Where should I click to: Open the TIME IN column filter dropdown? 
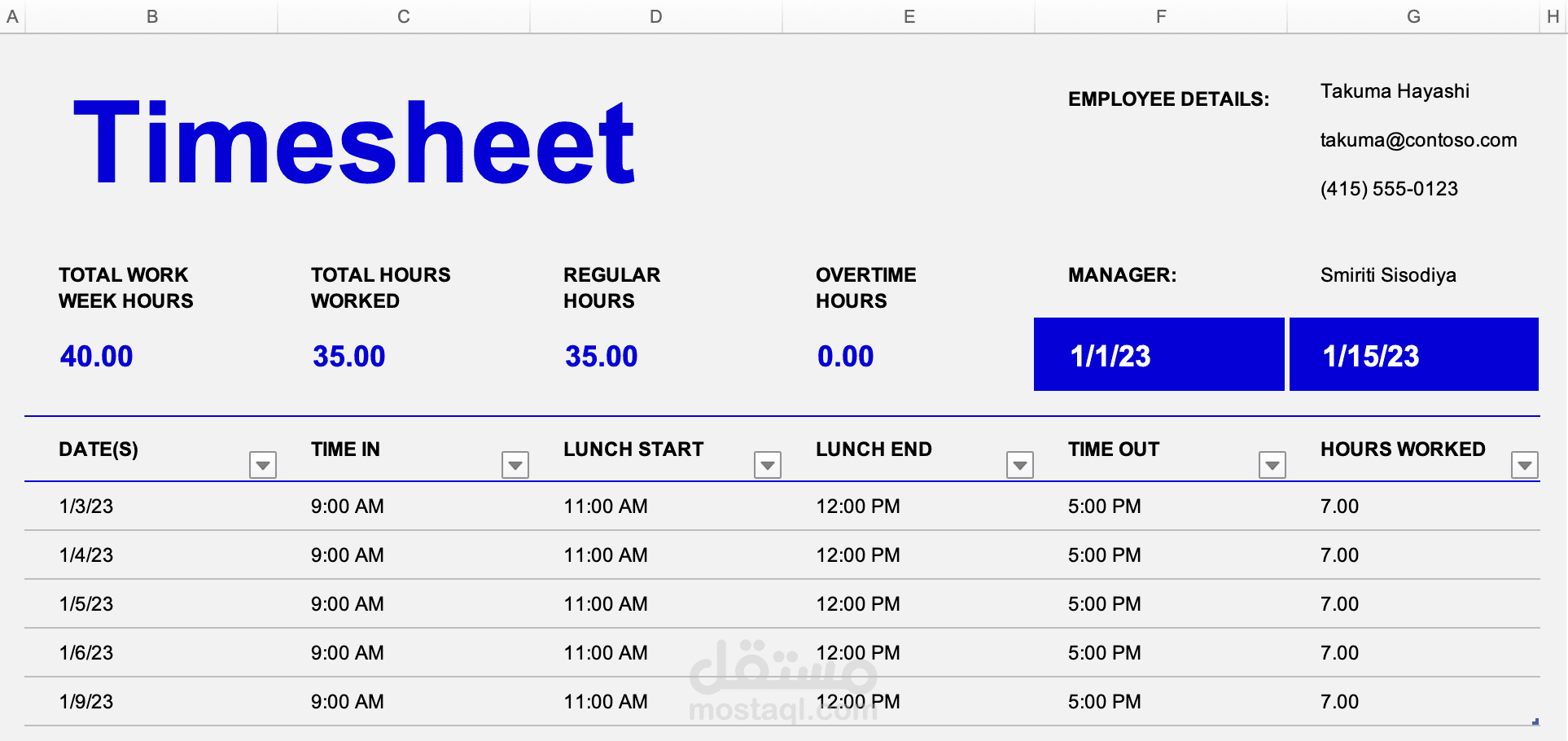coord(515,465)
